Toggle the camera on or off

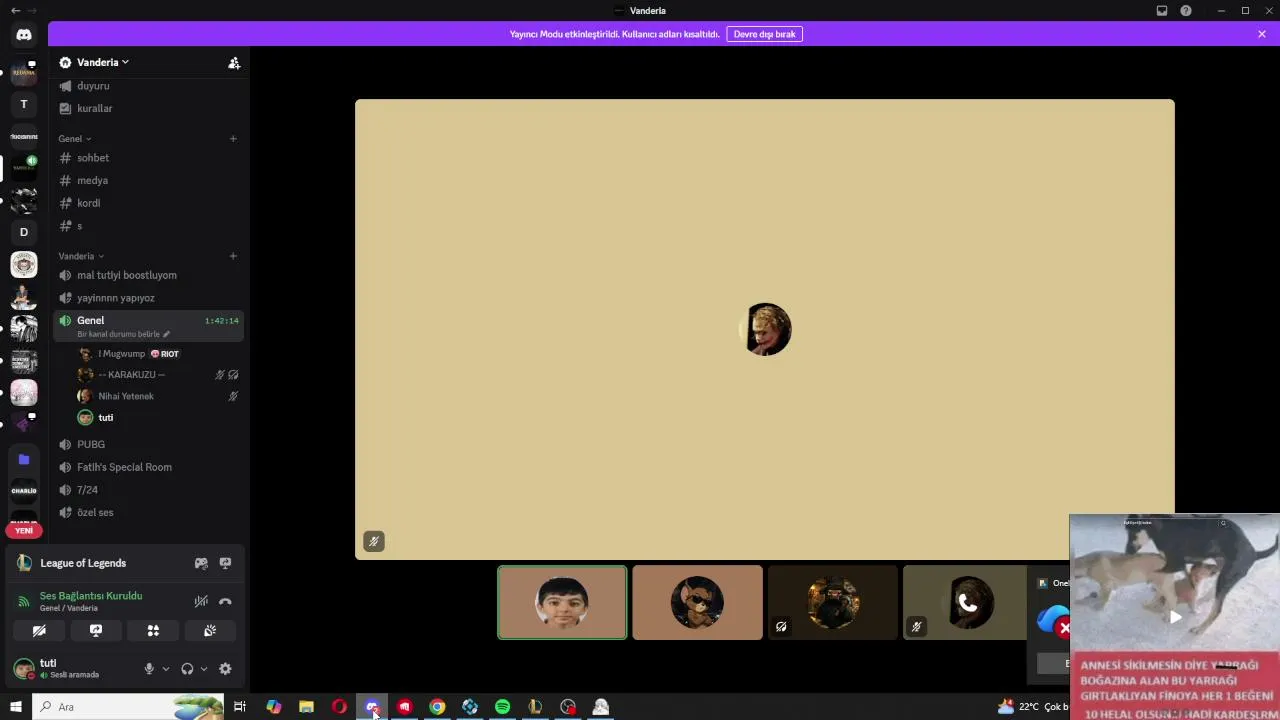39,631
